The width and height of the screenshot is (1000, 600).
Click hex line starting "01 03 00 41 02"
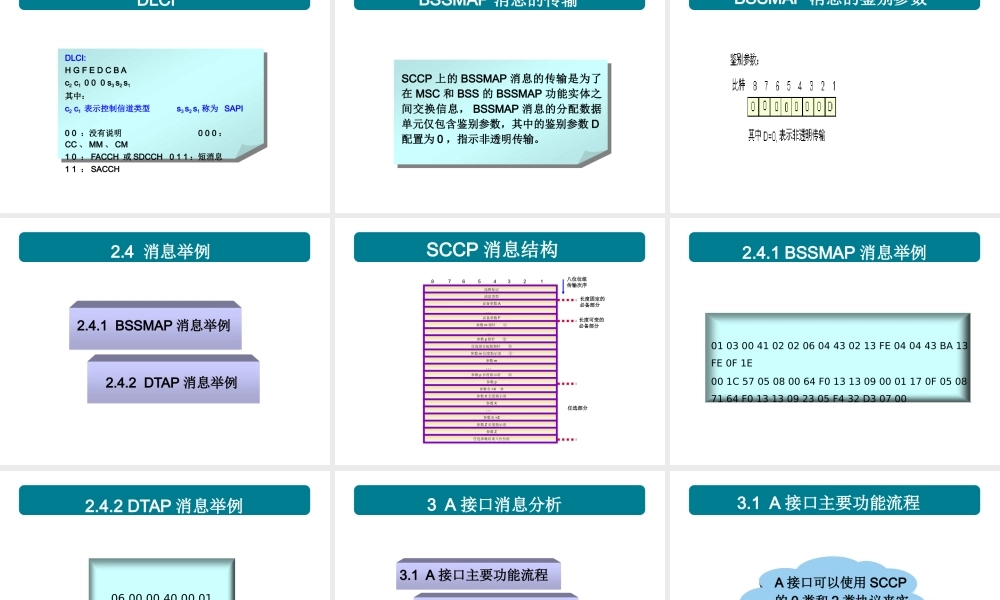pos(839,346)
